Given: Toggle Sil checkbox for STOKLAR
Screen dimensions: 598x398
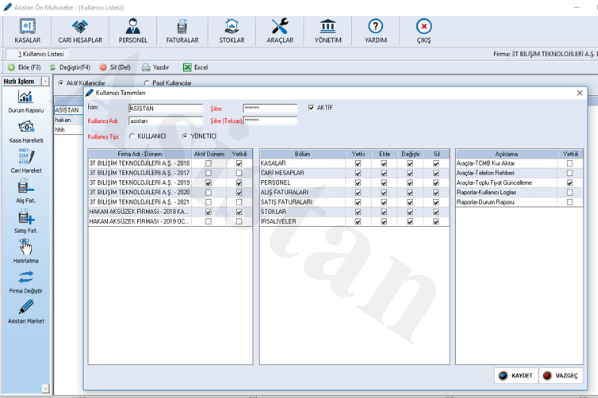Looking at the screenshot, I should click(x=436, y=212).
